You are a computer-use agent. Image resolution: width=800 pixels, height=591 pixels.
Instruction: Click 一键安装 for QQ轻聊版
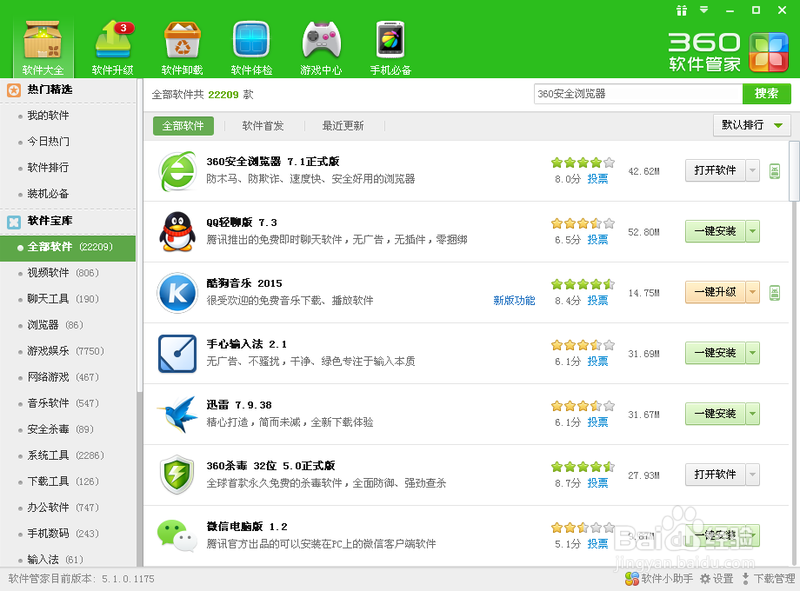pyautogui.click(x=715, y=231)
